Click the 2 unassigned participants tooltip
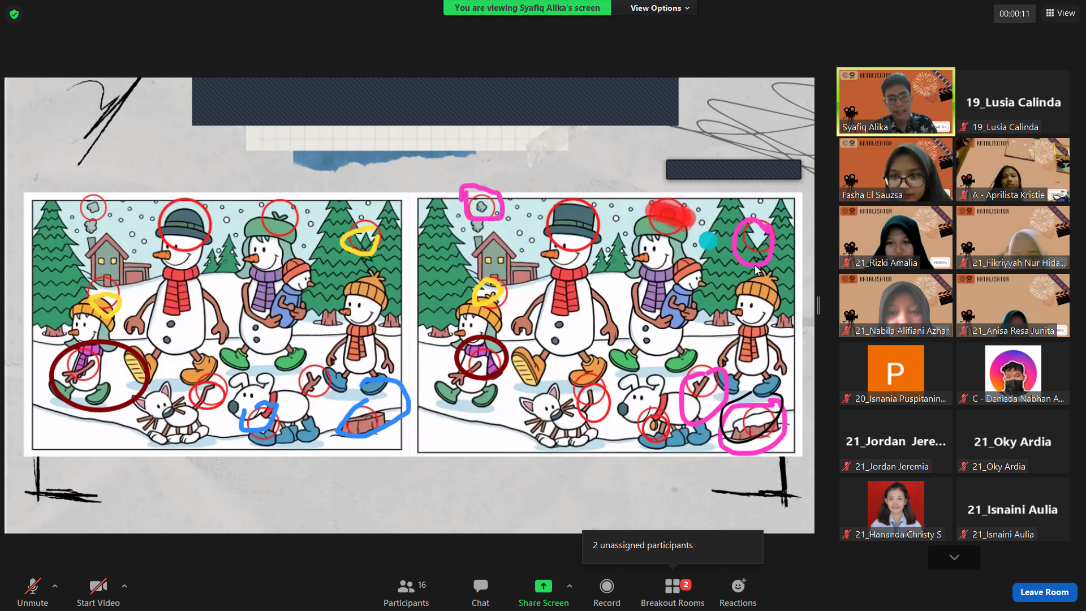The image size is (1086, 611). tap(673, 546)
